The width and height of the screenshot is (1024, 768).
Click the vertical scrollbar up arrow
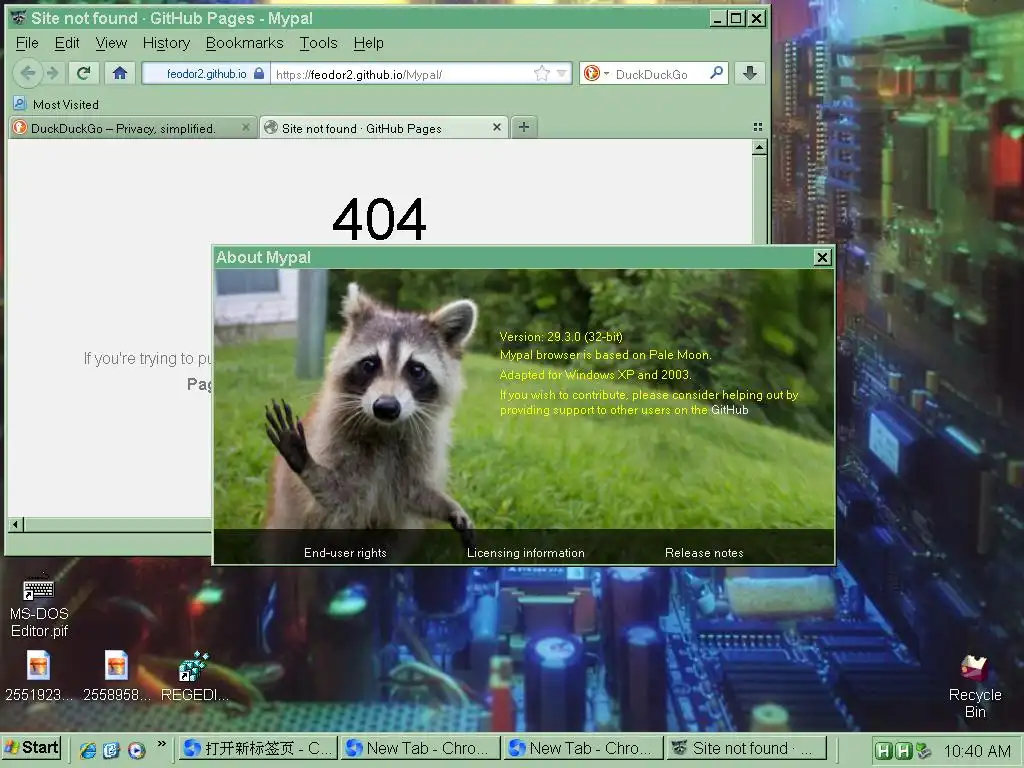pyautogui.click(x=759, y=148)
